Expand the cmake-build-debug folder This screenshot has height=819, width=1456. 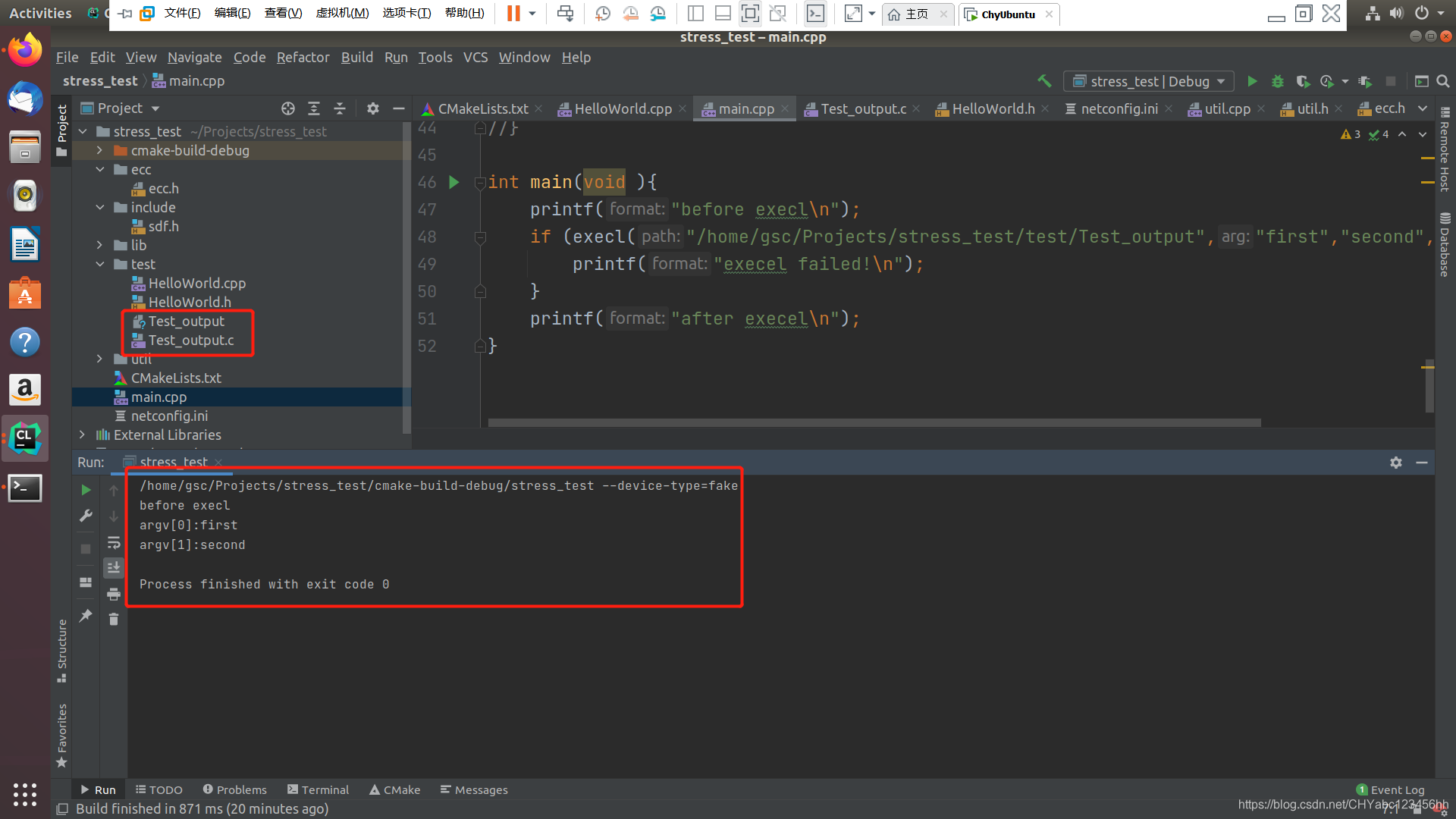pyautogui.click(x=99, y=150)
